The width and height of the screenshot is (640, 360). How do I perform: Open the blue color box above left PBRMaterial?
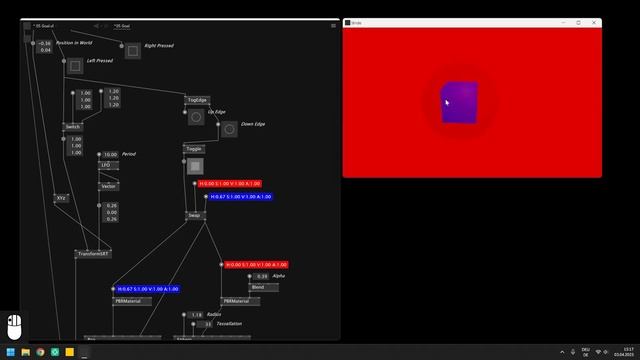click(x=148, y=289)
